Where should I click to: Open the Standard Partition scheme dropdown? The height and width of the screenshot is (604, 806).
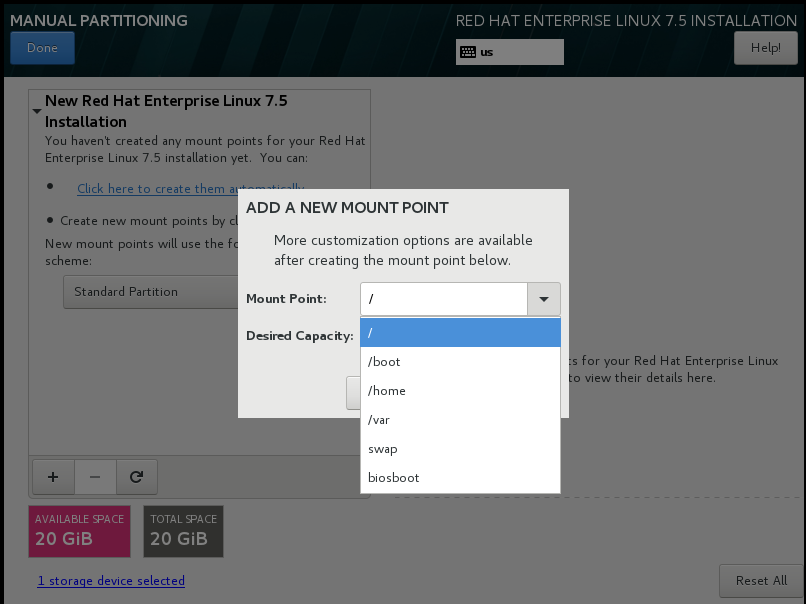click(x=151, y=291)
